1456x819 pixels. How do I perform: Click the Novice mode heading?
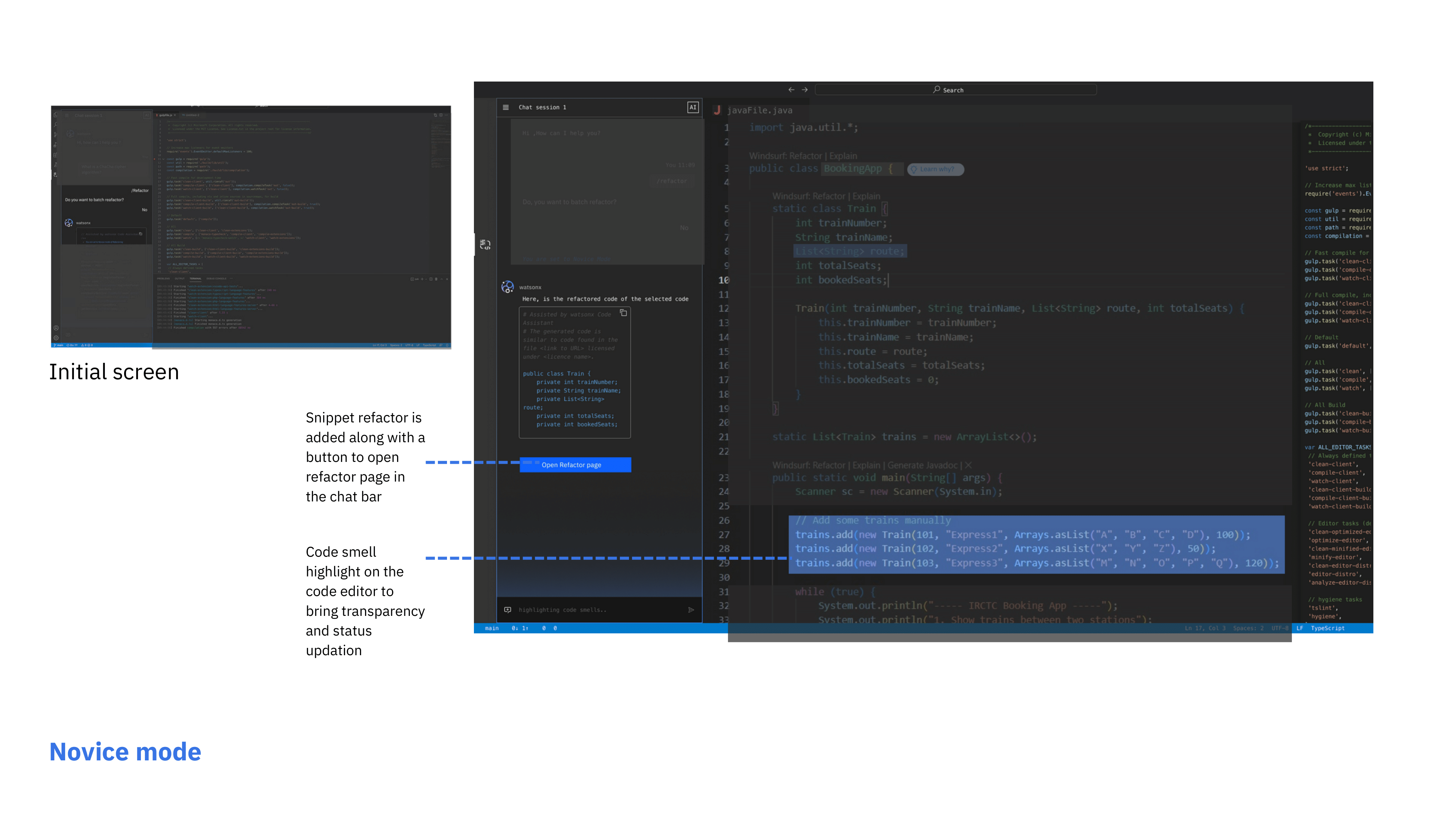click(x=125, y=752)
